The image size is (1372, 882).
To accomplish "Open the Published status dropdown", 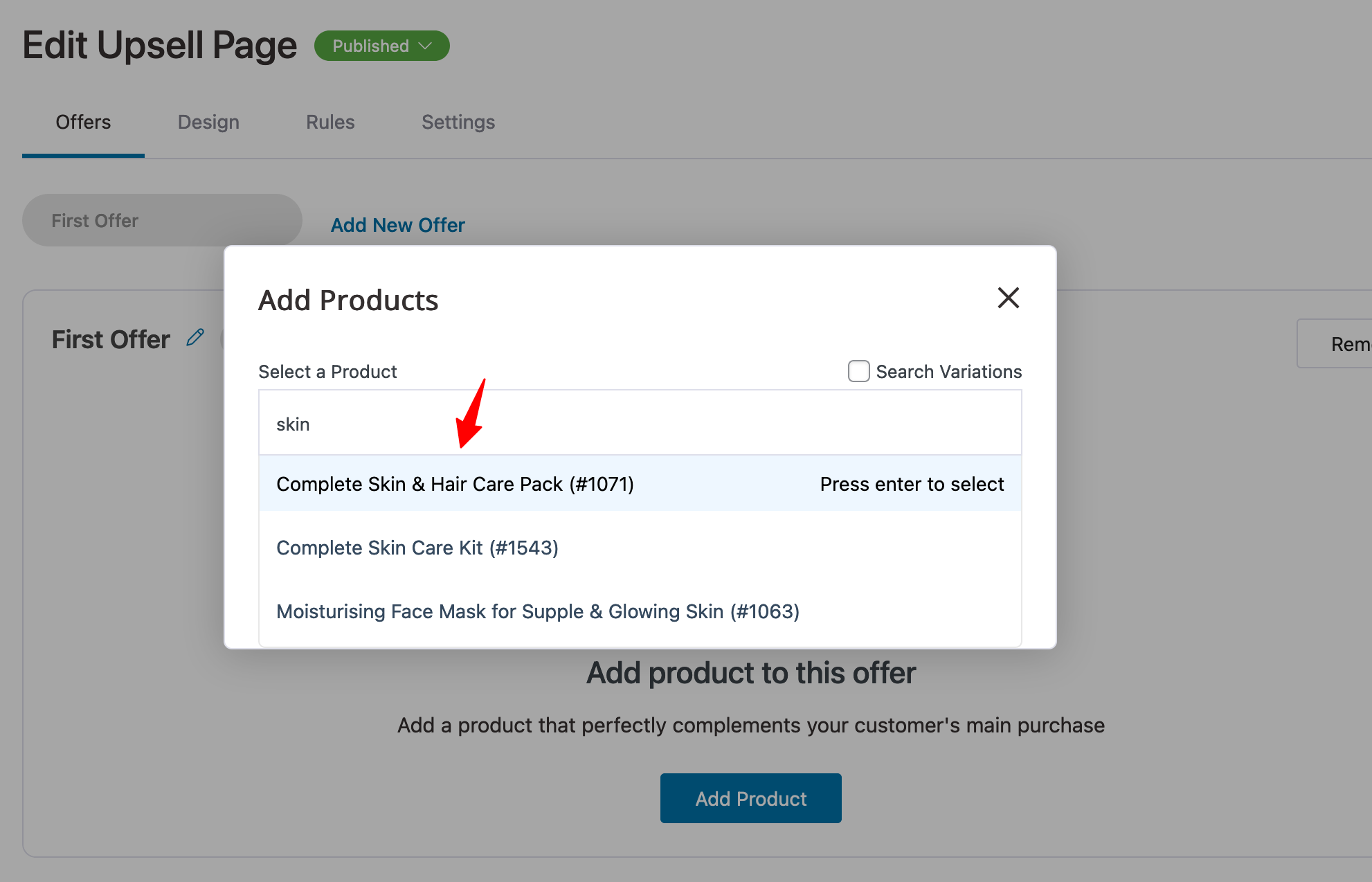I will 381,46.
